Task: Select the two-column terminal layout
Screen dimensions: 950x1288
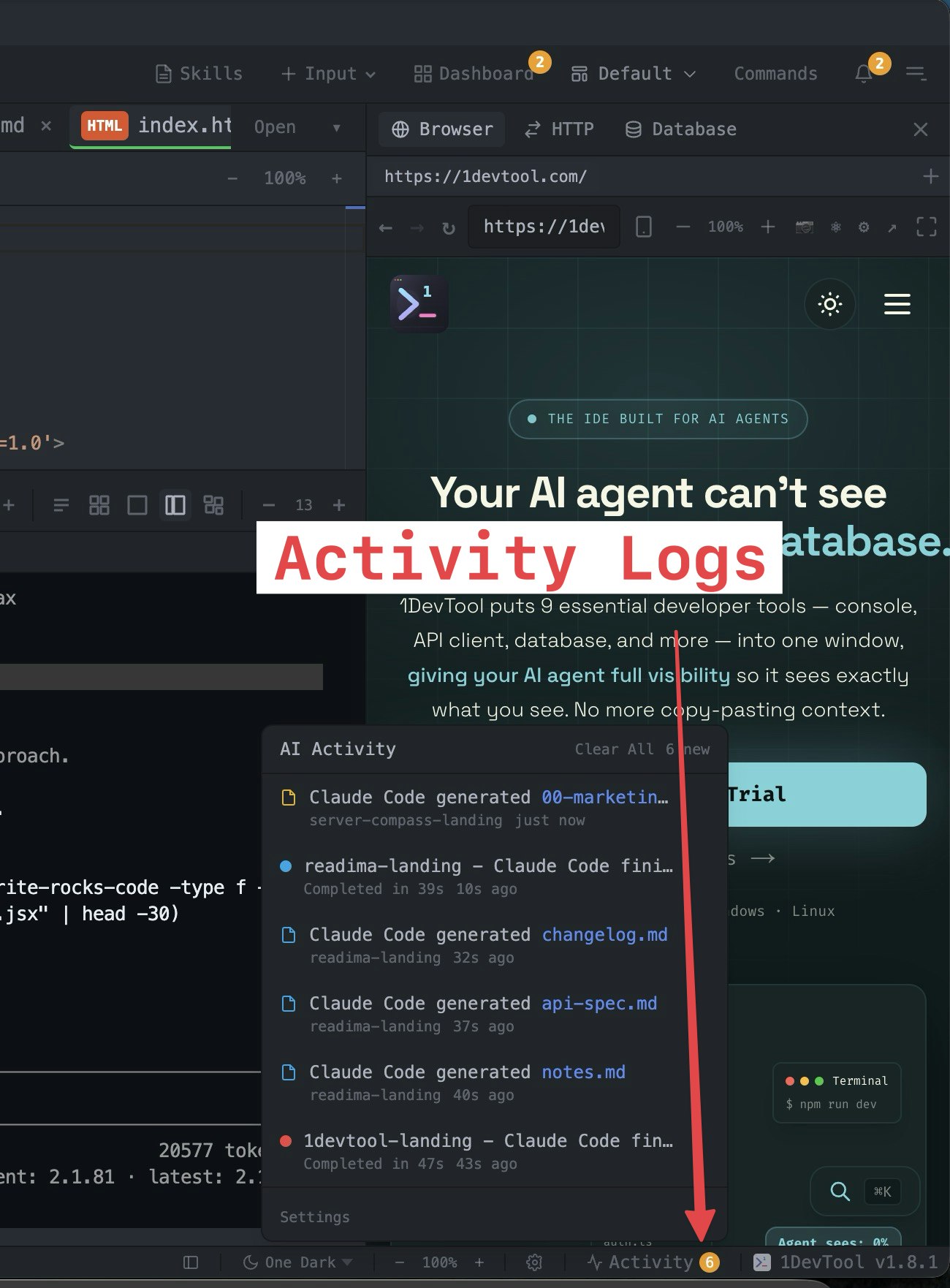Action: pyautogui.click(x=175, y=505)
